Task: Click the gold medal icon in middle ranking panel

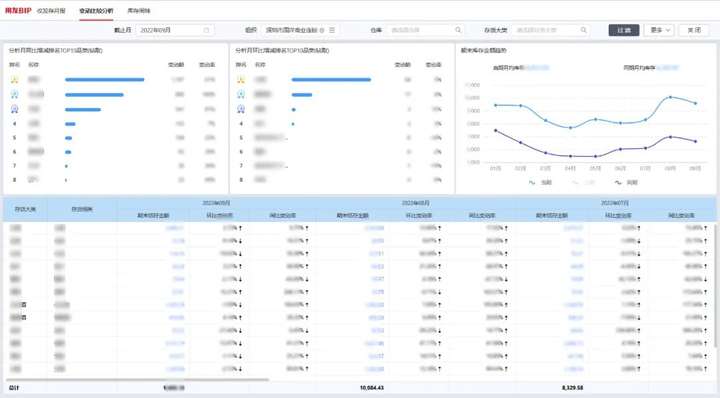Action: pos(241,80)
